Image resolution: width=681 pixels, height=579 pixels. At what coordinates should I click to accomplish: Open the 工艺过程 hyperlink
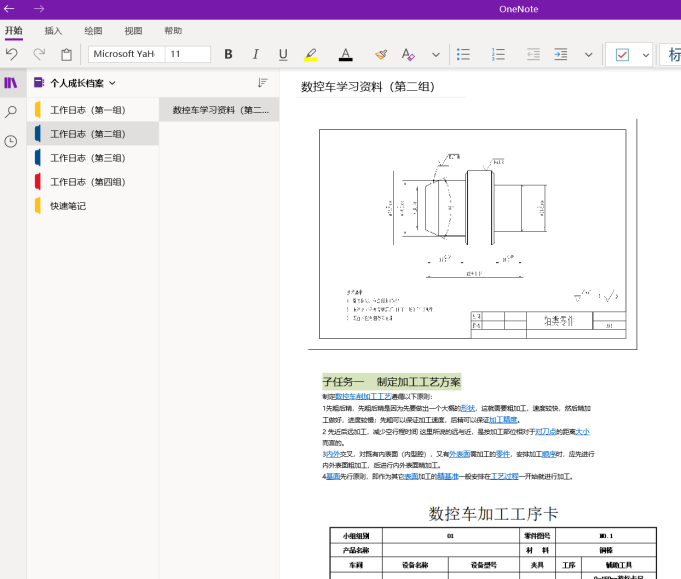coord(505,476)
